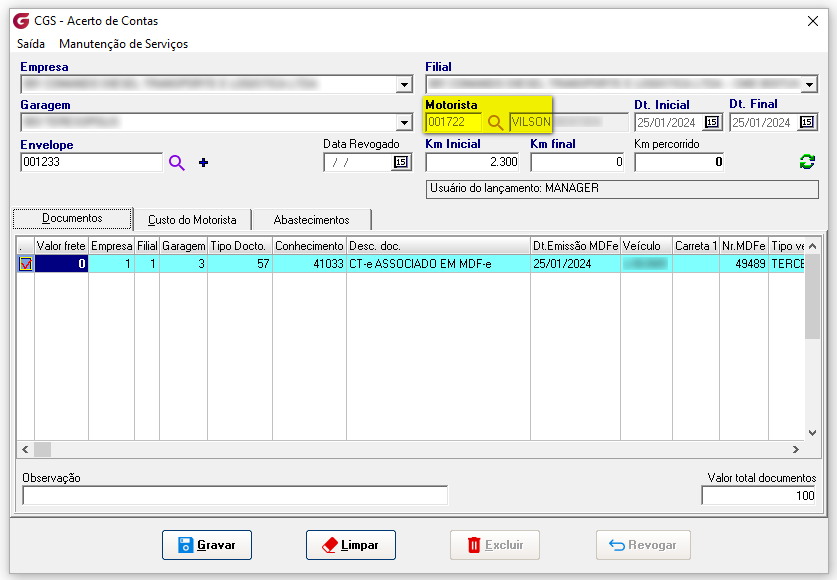The width and height of the screenshot is (837, 580).
Task: Expand the Empresa dropdown
Action: point(404,84)
